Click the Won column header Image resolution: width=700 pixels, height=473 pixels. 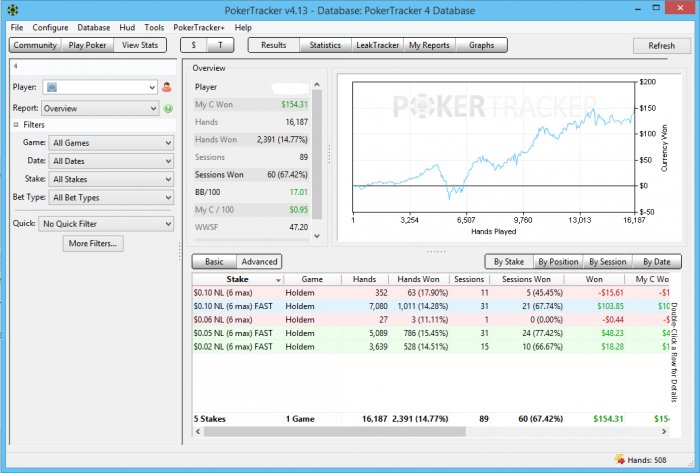pos(594,279)
